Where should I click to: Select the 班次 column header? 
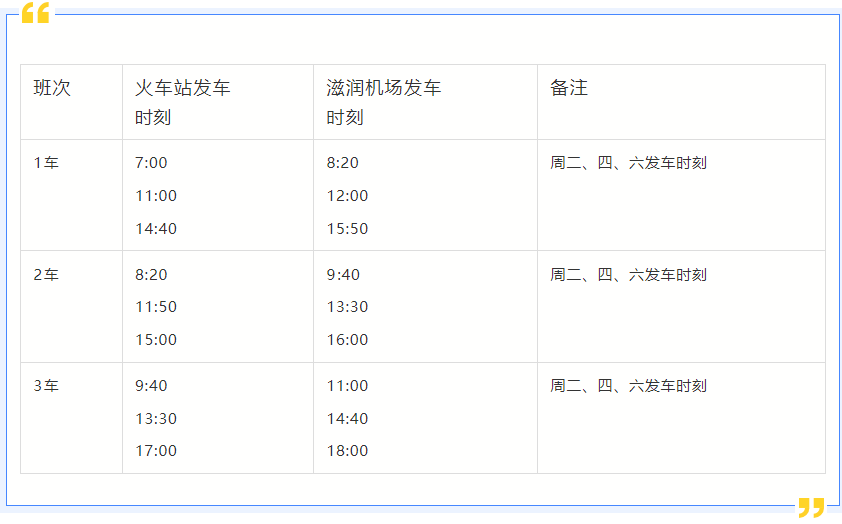52,88
